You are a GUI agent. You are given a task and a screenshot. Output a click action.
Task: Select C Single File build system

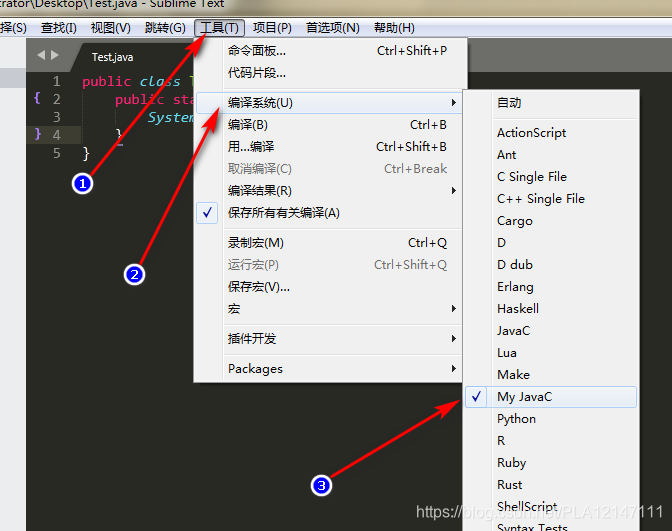(551, 177)
